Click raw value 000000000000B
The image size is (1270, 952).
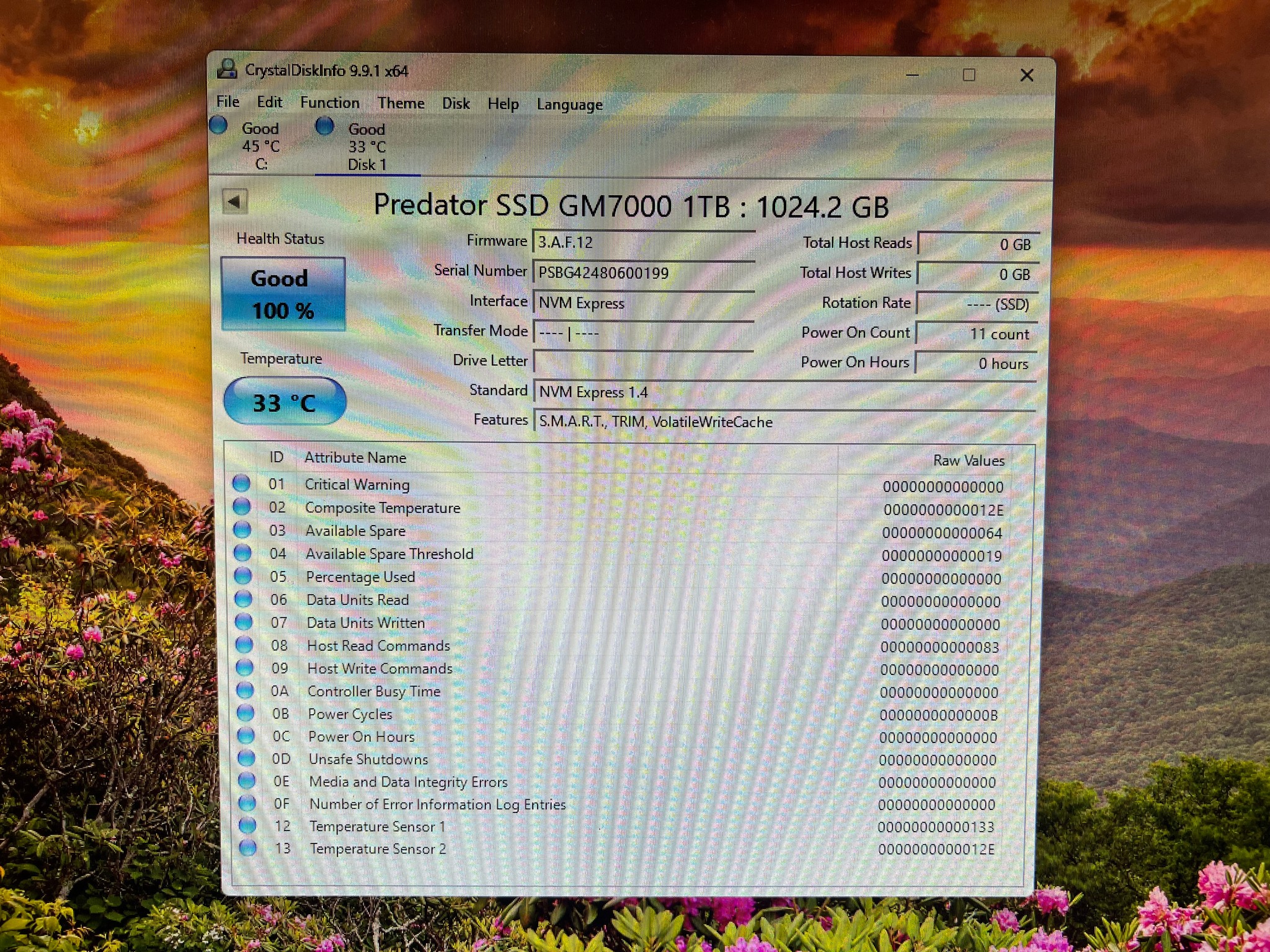click(939, 715)
